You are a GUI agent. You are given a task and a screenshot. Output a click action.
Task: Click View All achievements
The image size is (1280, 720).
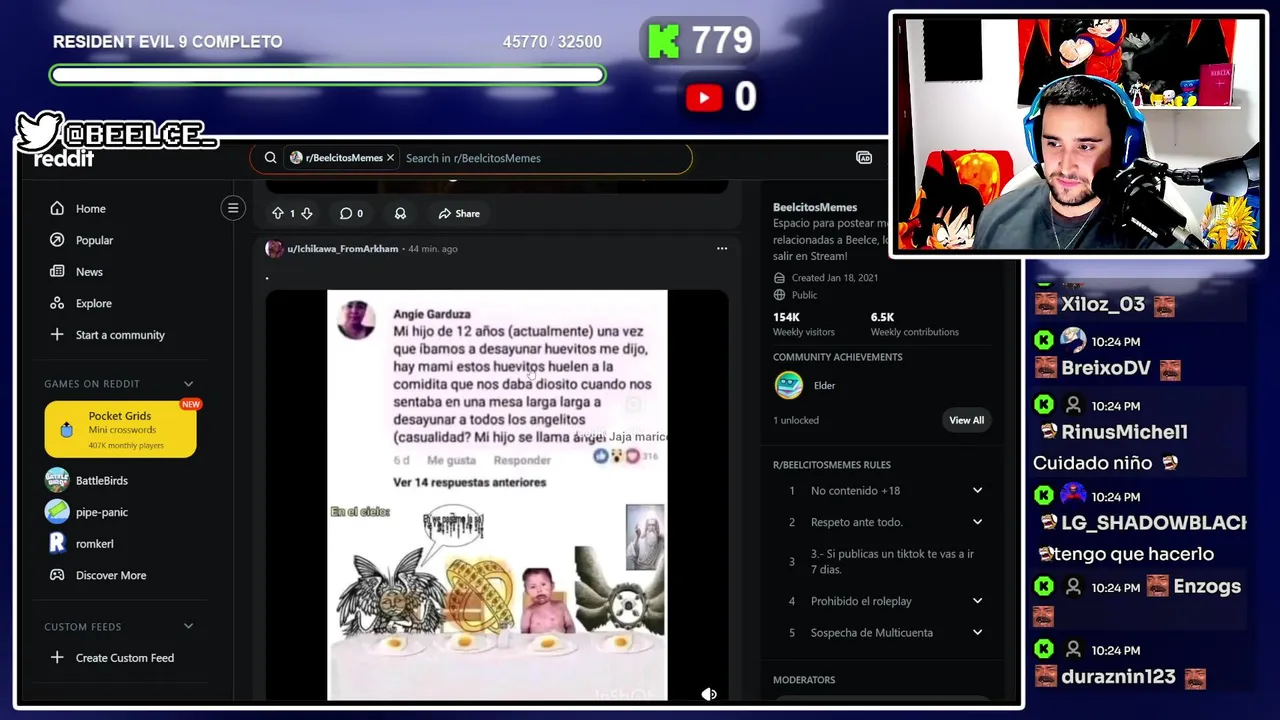tap(966, 420)
